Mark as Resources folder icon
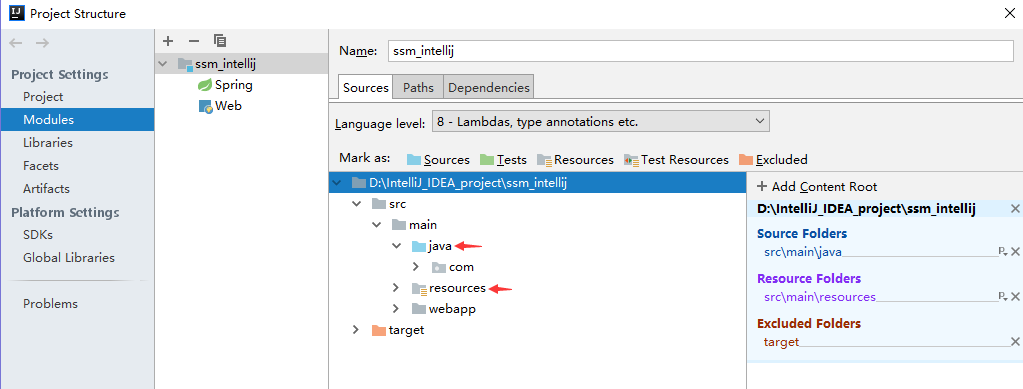Screen dimensions: 1023x389 545,160
